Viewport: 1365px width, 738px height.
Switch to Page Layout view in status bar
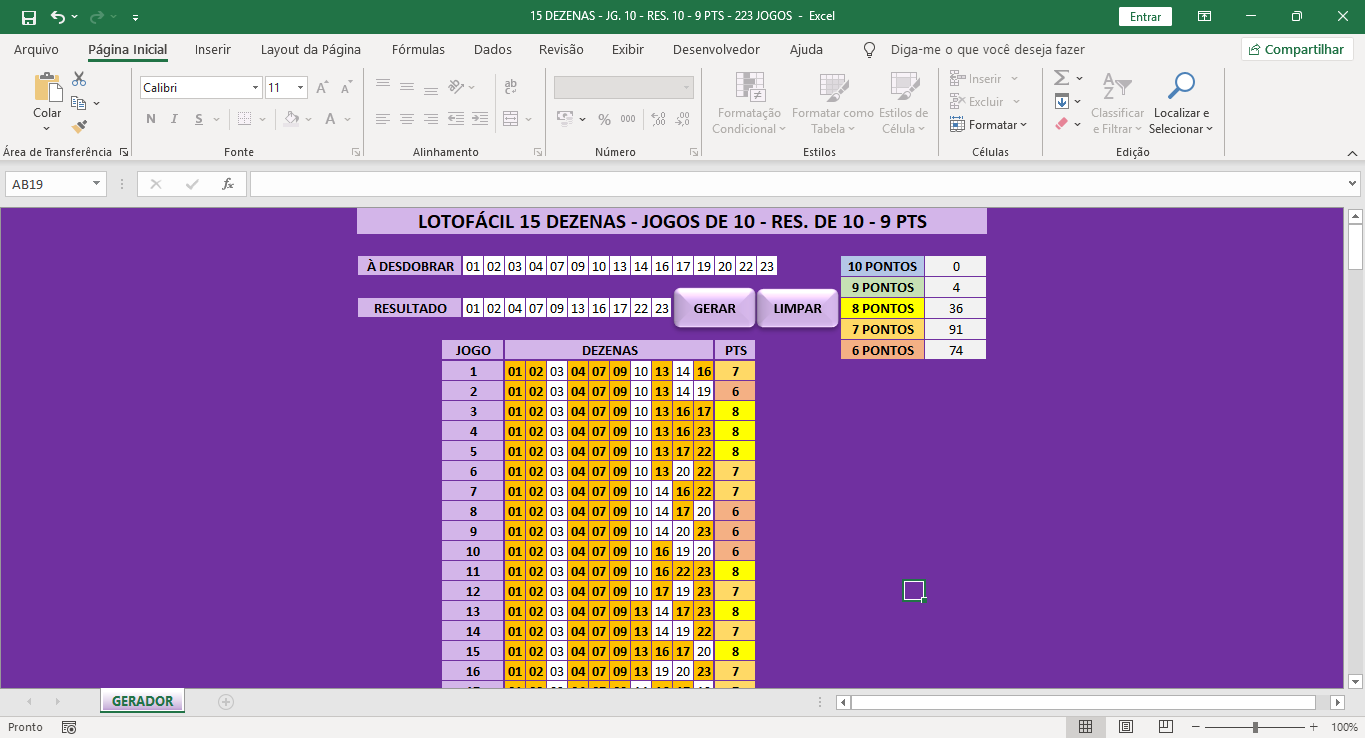(1126, 727)
